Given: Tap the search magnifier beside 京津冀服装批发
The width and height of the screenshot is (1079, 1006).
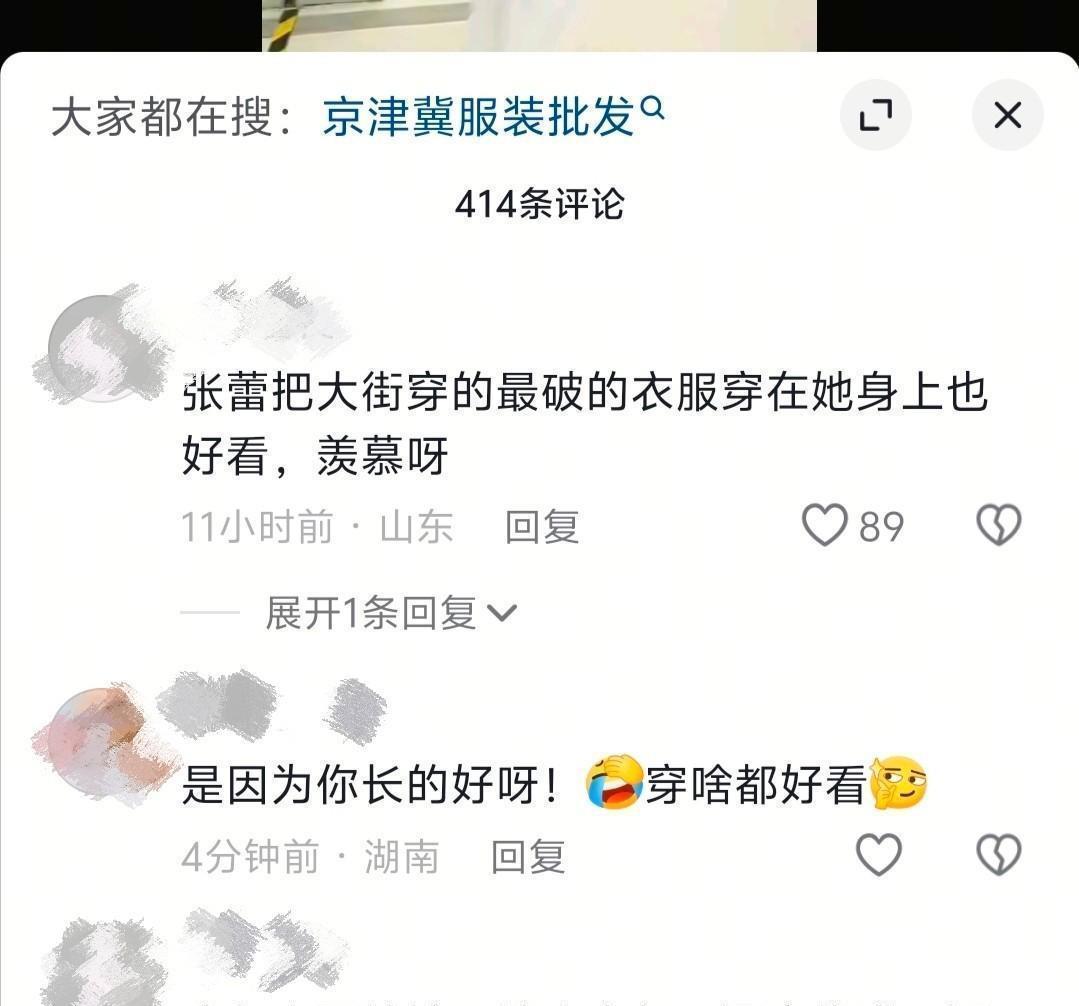Looking at the screenshot, I should click(x=652, y=107).
